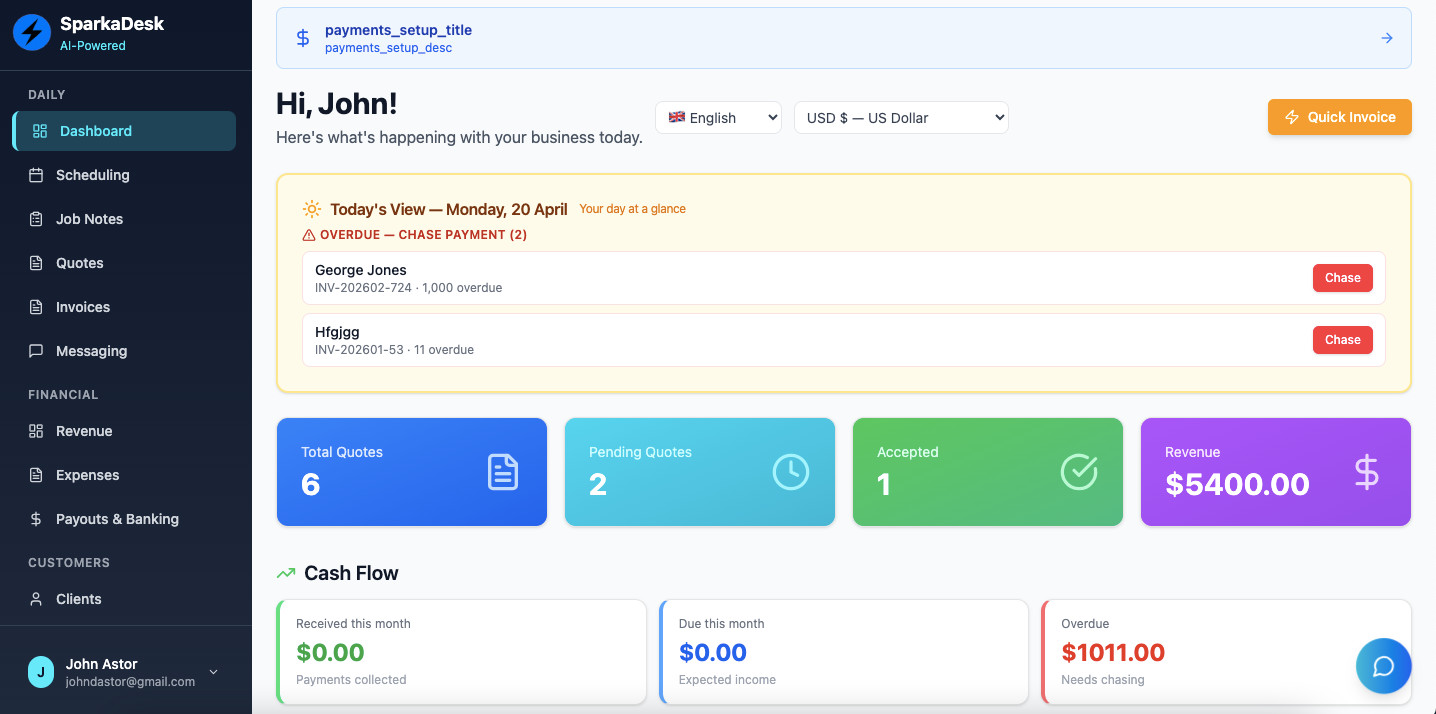Click the Due this month cash flow card
The image size is (1436, 714).
(x=844, y=652)
